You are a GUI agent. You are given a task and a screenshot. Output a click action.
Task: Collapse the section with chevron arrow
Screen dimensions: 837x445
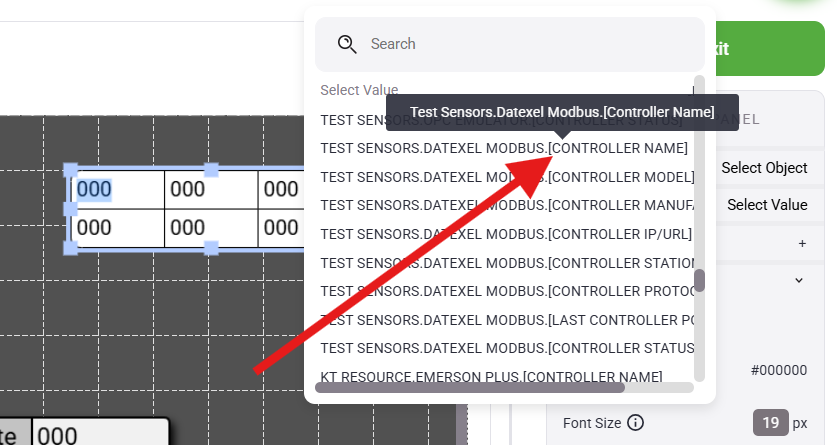click(799, 280)
